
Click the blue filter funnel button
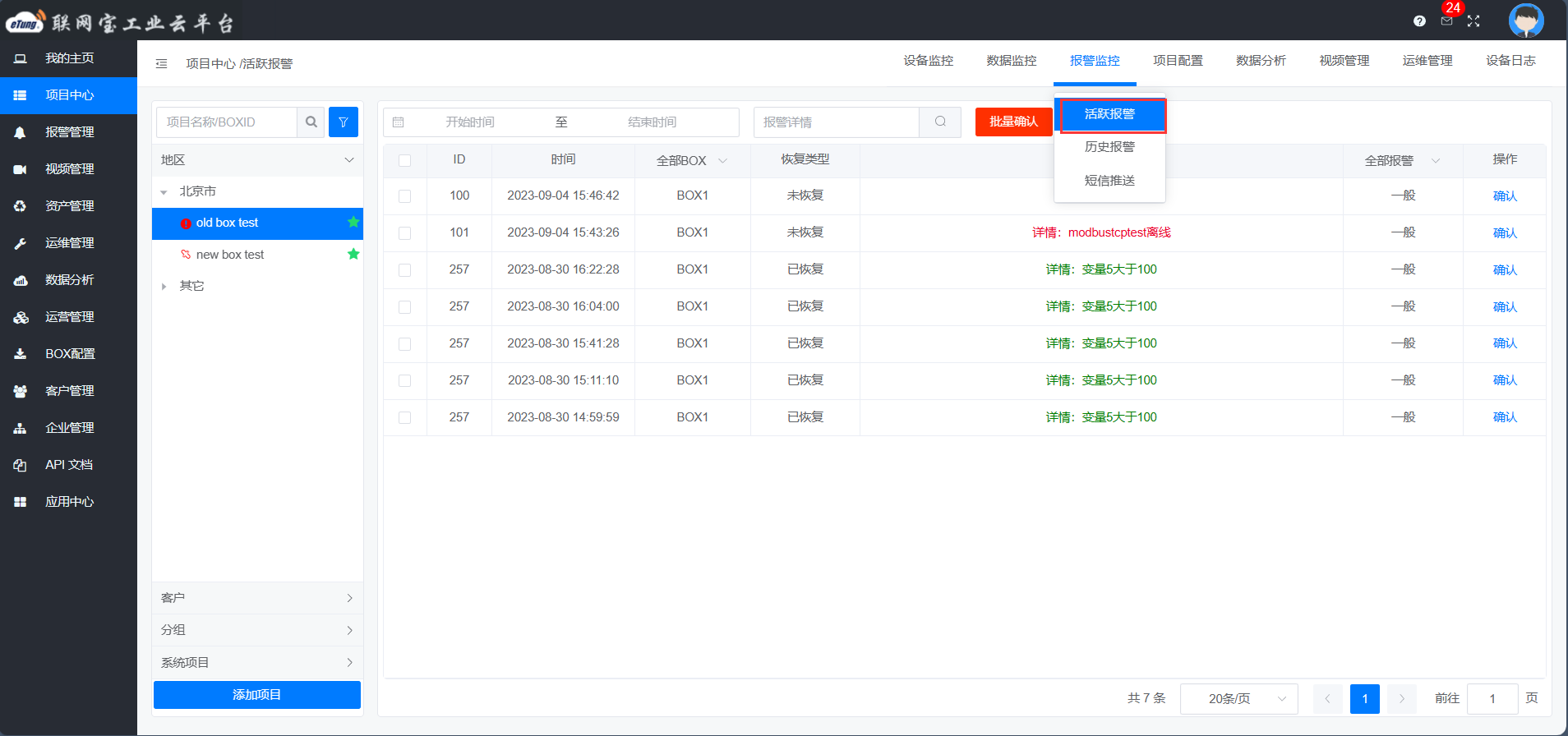tap(344, 122)
